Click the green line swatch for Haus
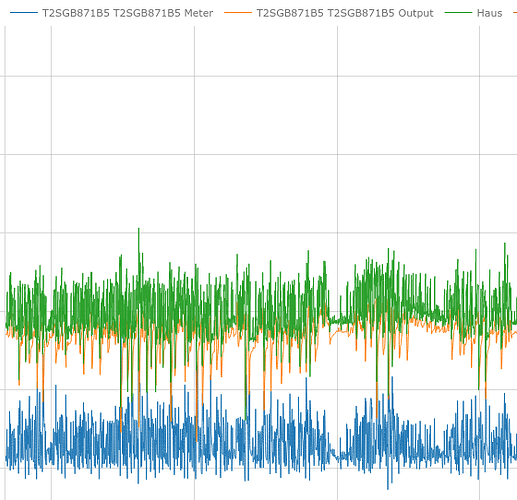Image resolution: width=517 pixels, height=500 pixels. [458, 13]
